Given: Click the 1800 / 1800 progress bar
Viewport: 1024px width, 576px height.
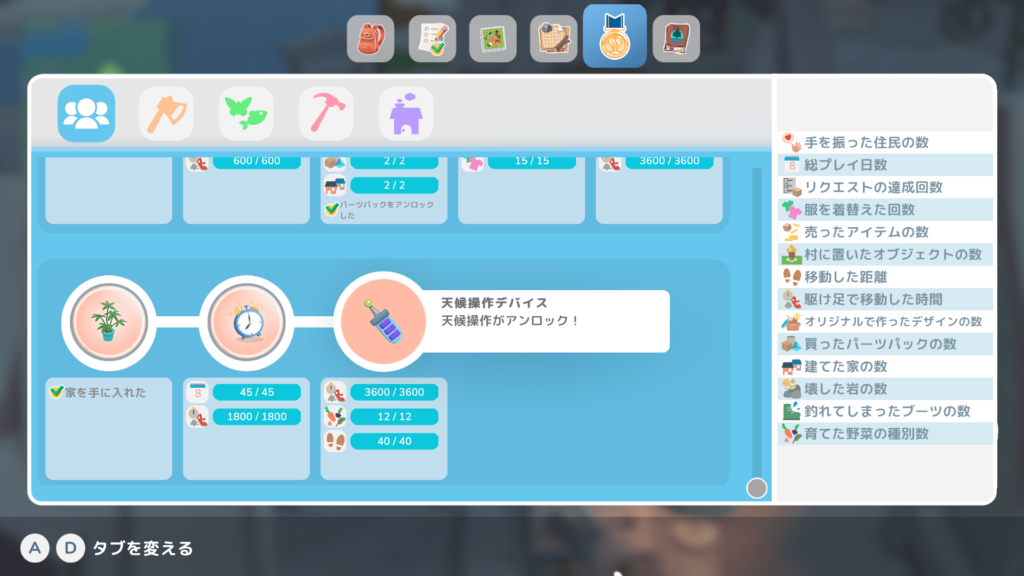Looking at the screenshot, I should point(257,417).
